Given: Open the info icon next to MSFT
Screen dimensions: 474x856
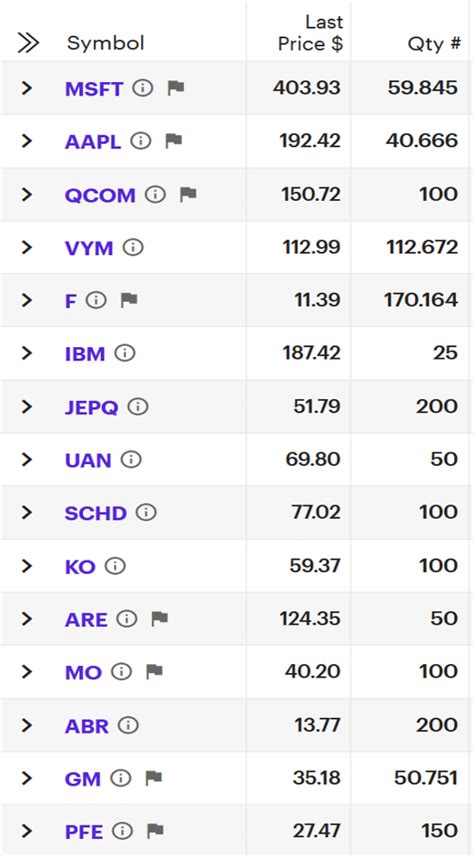Looking at the screenshot, I should click(143, 88).
